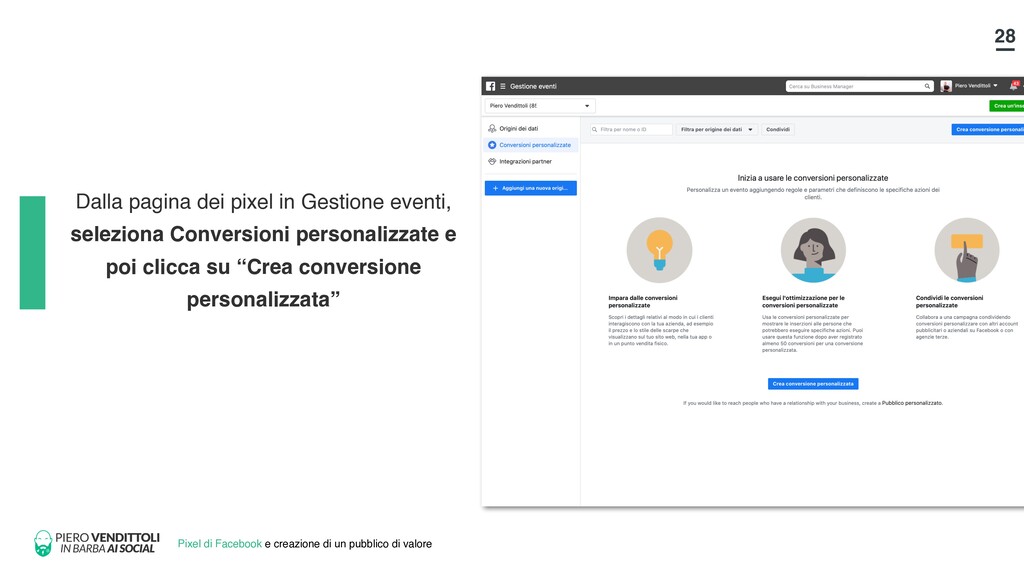
Task: Click the center Crea conversione personalizzata button
Action: 813,384
